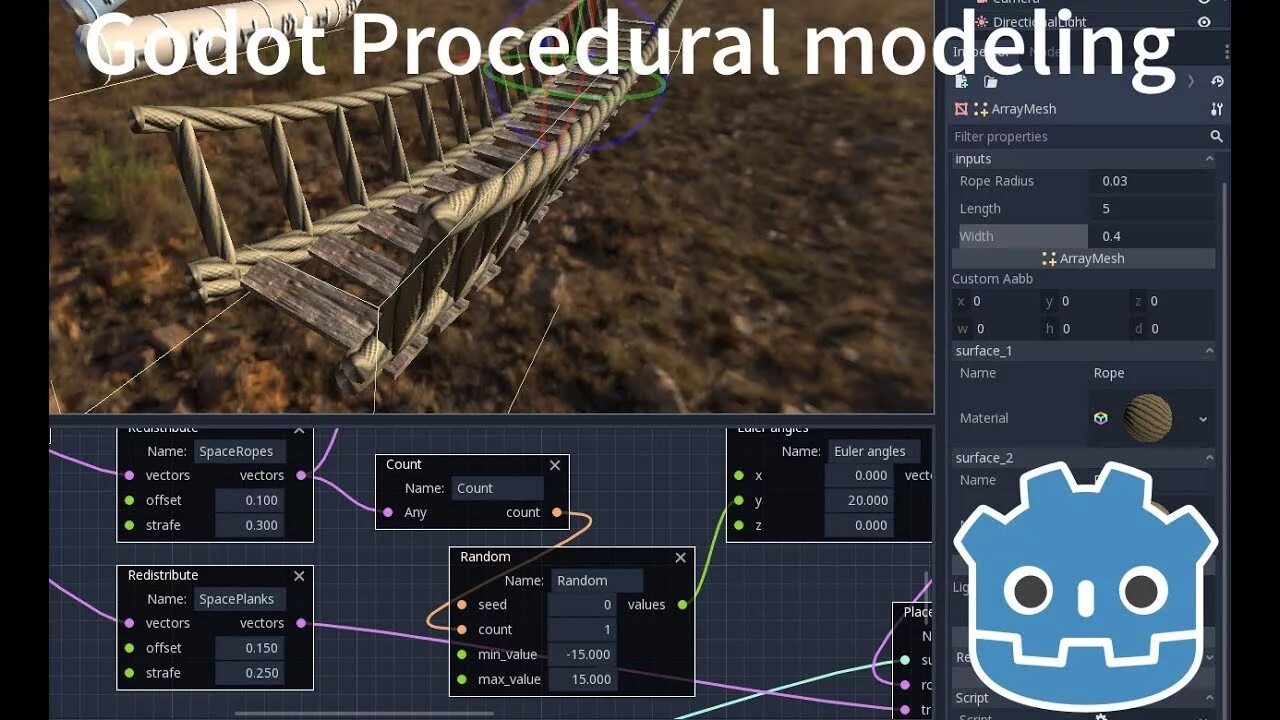Collapse the surface_1 section
1280x720 pixels.
tap(1083, 351)
